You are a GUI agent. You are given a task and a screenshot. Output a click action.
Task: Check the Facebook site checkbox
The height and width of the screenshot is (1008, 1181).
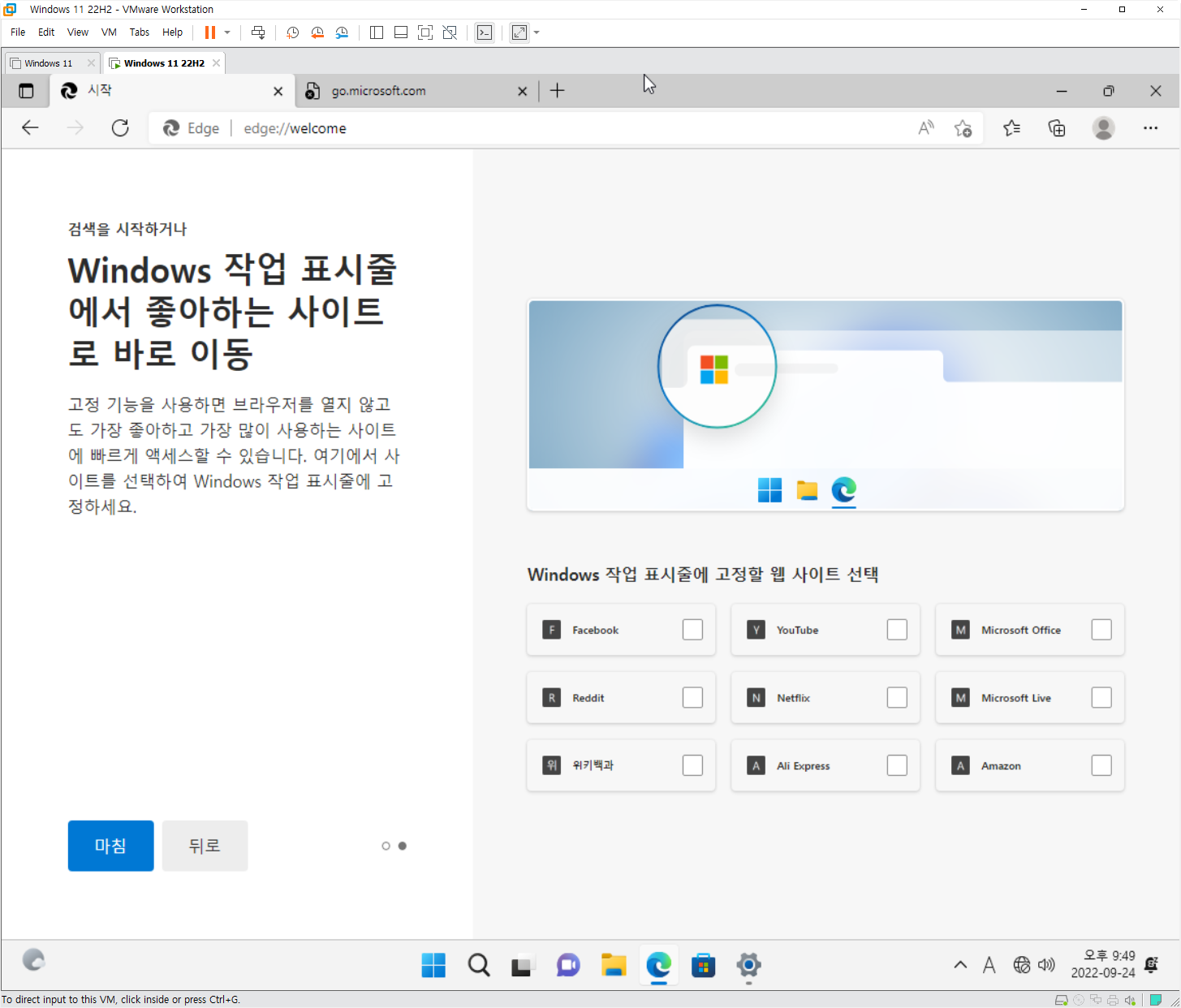tap(692, 630)
